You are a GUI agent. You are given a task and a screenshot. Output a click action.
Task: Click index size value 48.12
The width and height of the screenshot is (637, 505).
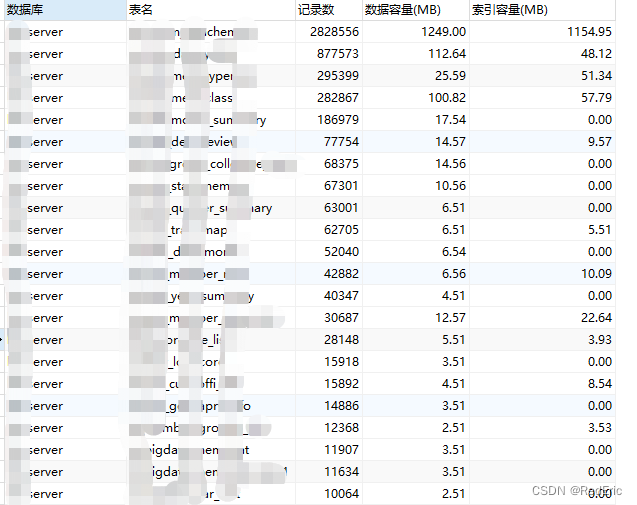pyautogui.click(x=596, y=54)
